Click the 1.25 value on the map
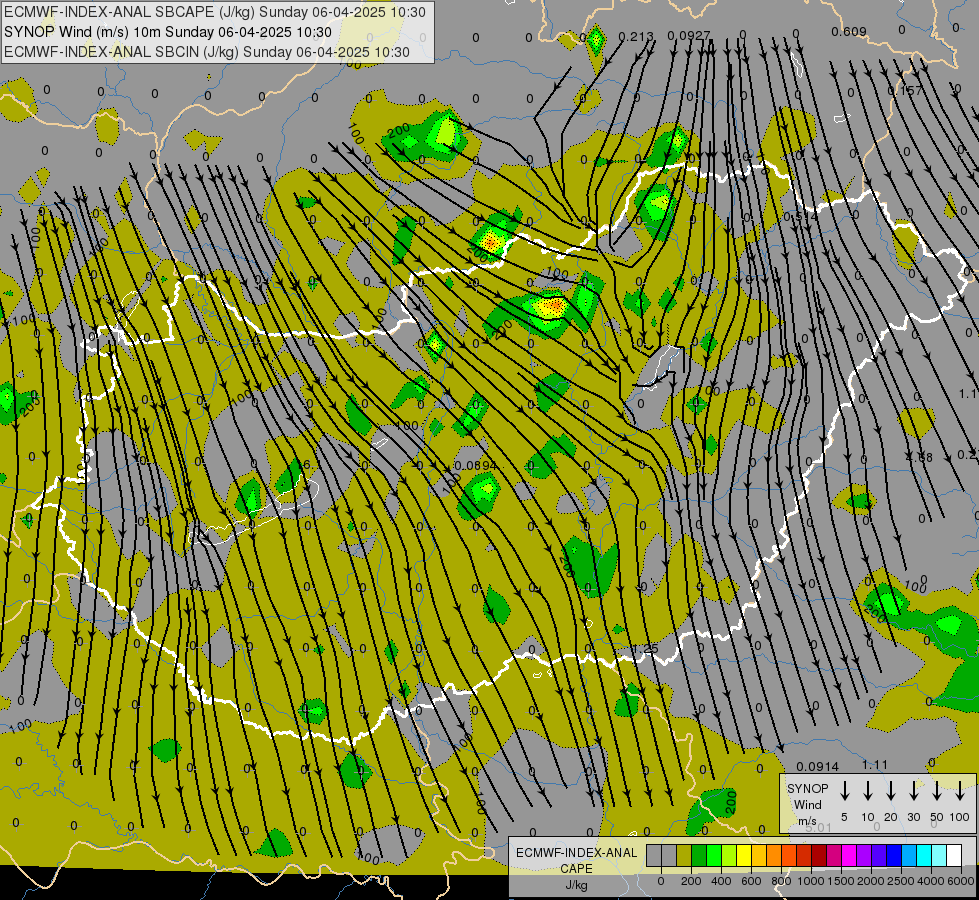The image size is (979, 900). tap(645, 649)
